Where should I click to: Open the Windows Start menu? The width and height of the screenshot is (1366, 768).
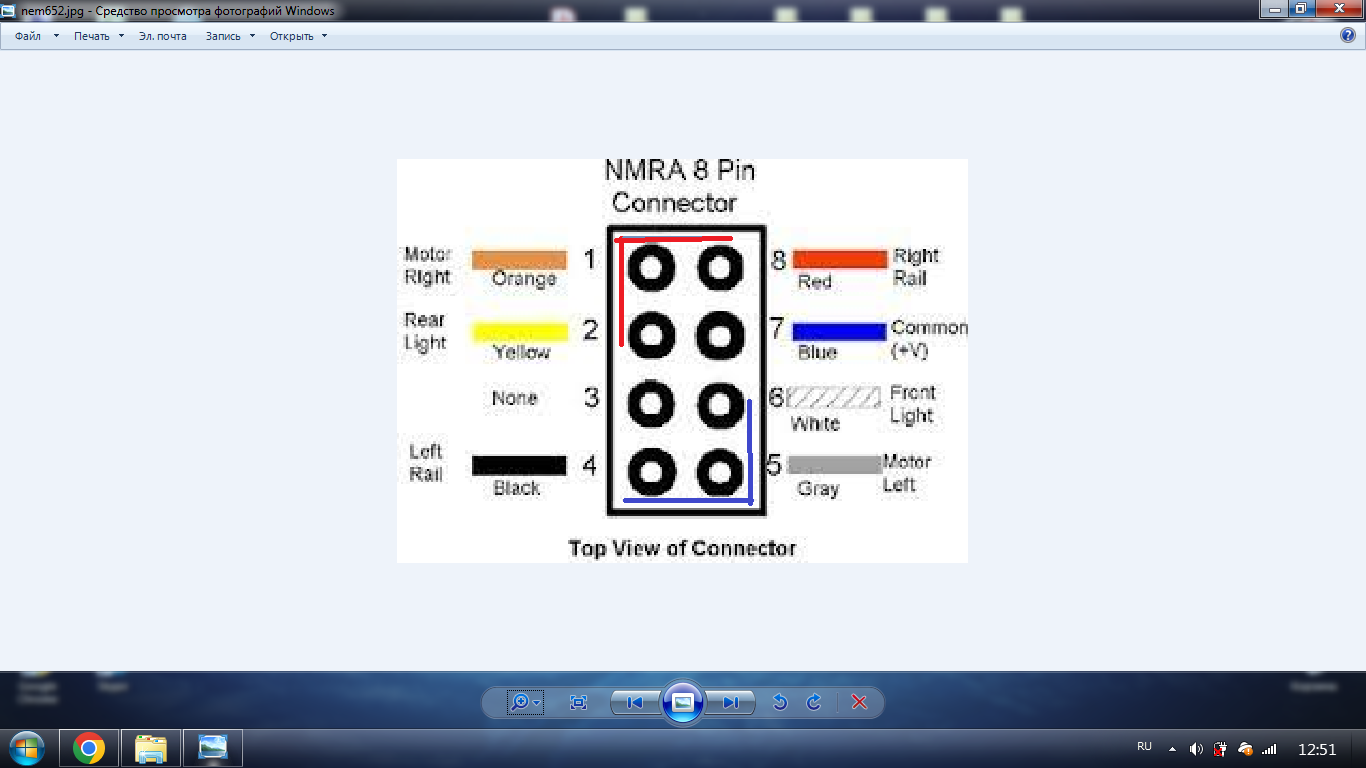tap(27, 748)
